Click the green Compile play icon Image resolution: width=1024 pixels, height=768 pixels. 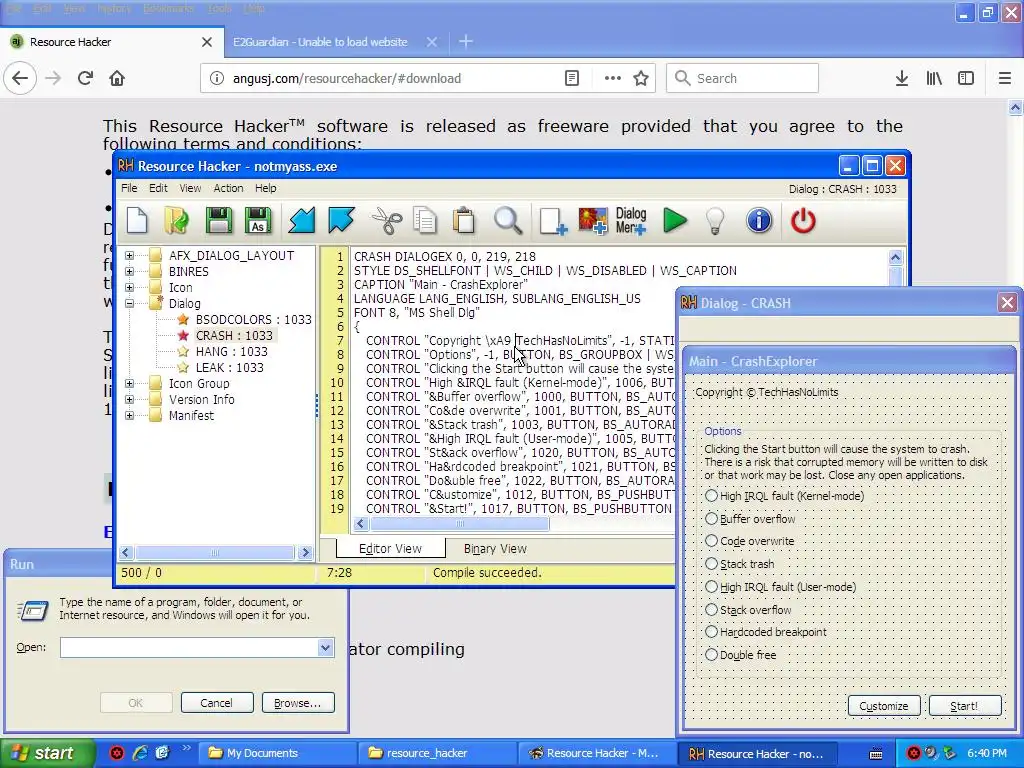[675, 220]
